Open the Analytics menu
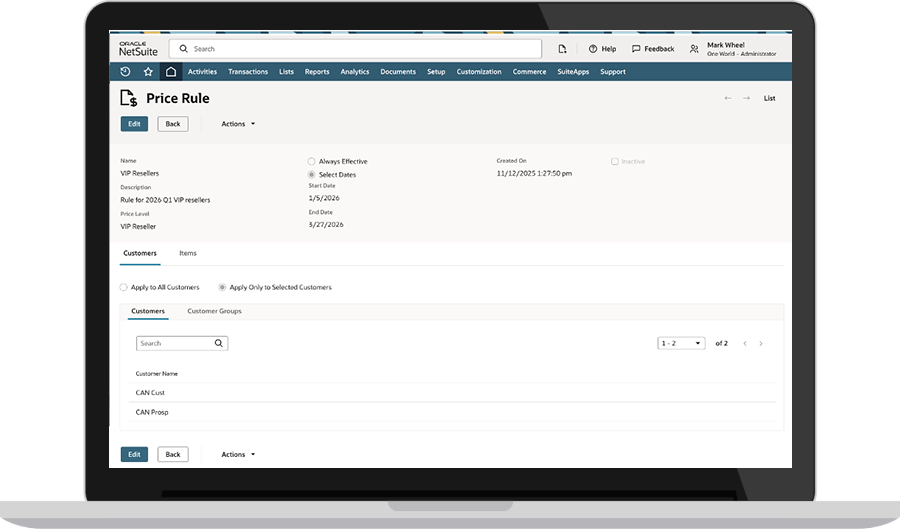This screenshot has height=529, width=900. pyautogui.click(x=355, y=72)
